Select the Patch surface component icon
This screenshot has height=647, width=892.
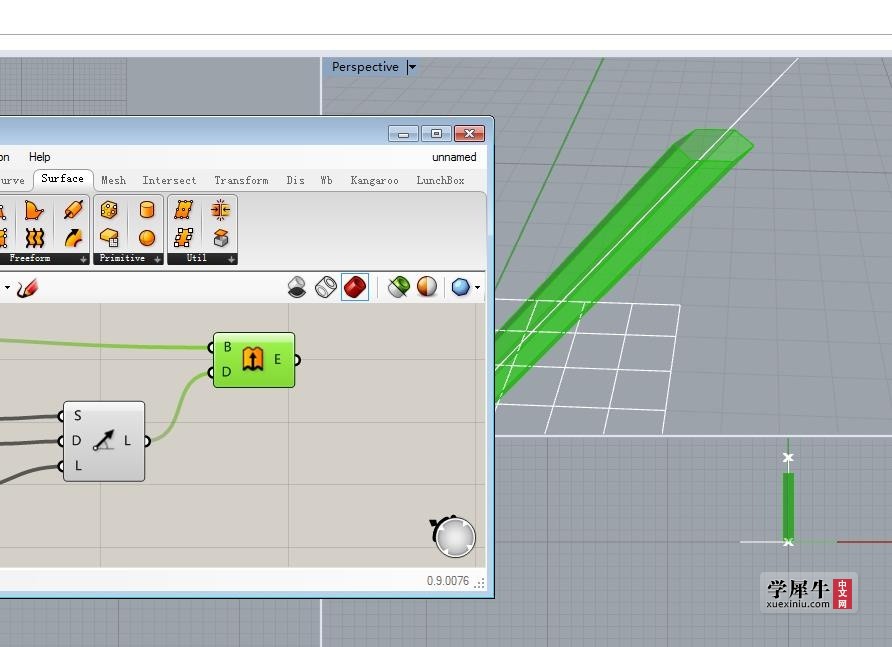tap(34, 210)
